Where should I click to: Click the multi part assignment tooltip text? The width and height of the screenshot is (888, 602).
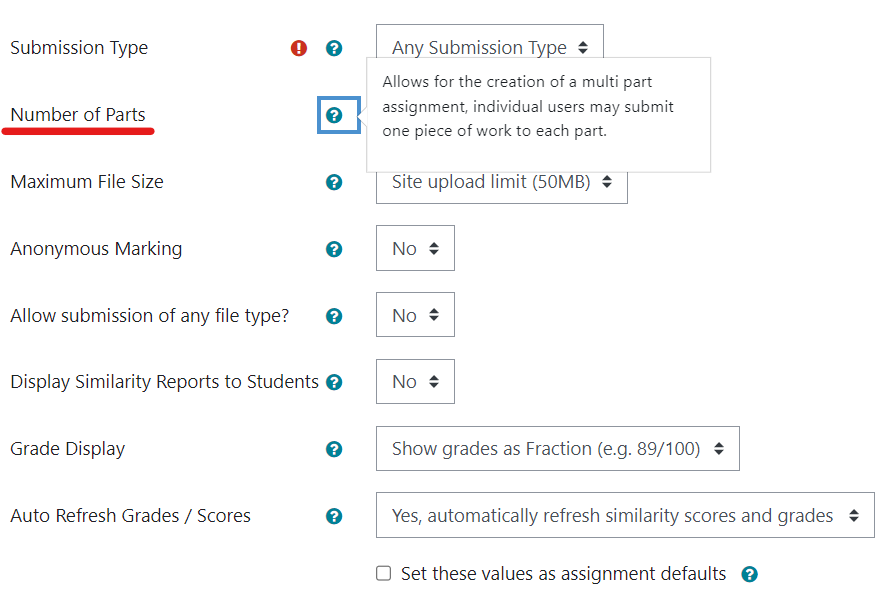pyautogui.click(x=528, y=106)
